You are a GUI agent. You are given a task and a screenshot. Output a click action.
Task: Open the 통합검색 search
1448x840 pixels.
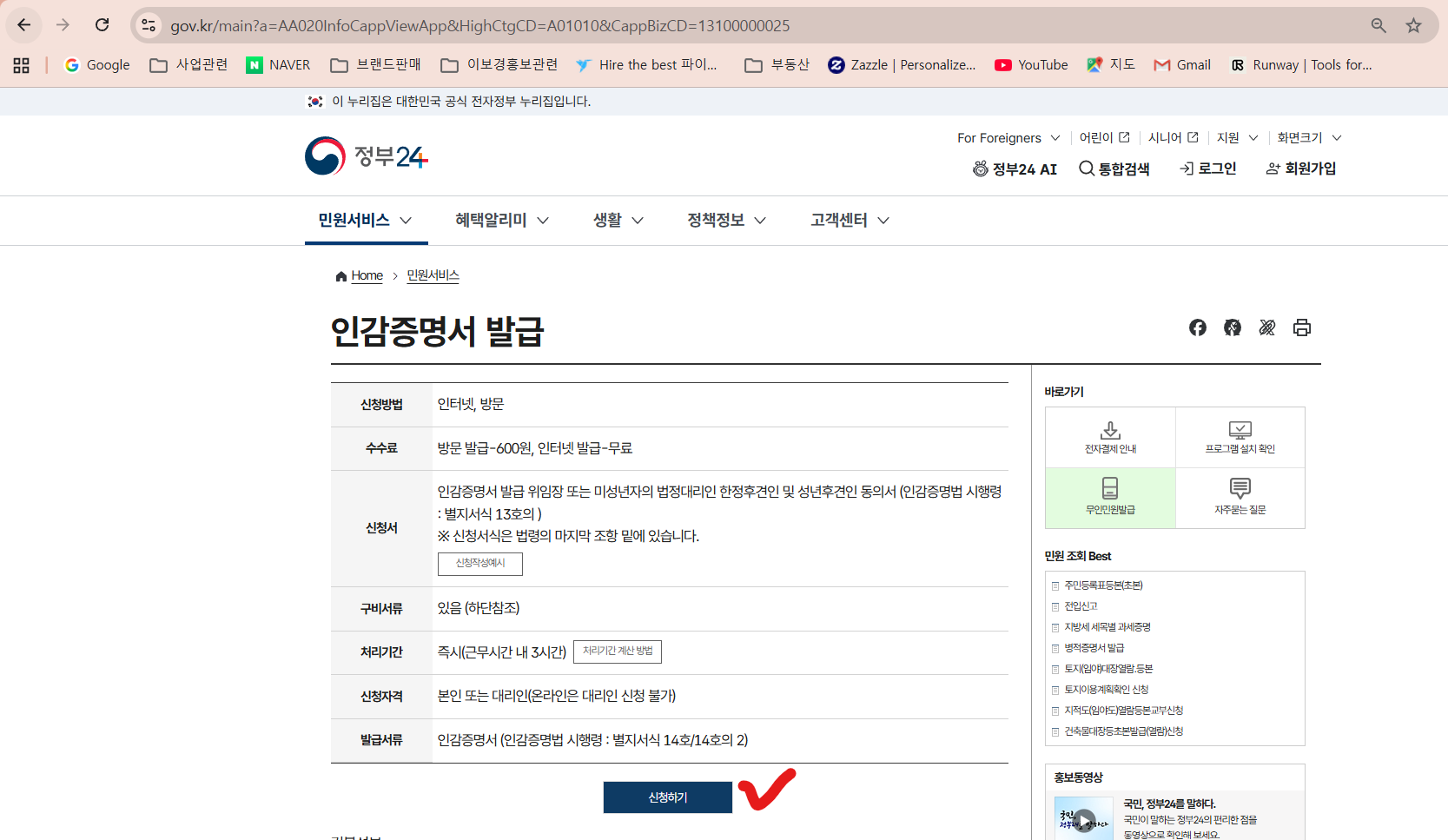pyautogui.click(x=1115, y=169)
